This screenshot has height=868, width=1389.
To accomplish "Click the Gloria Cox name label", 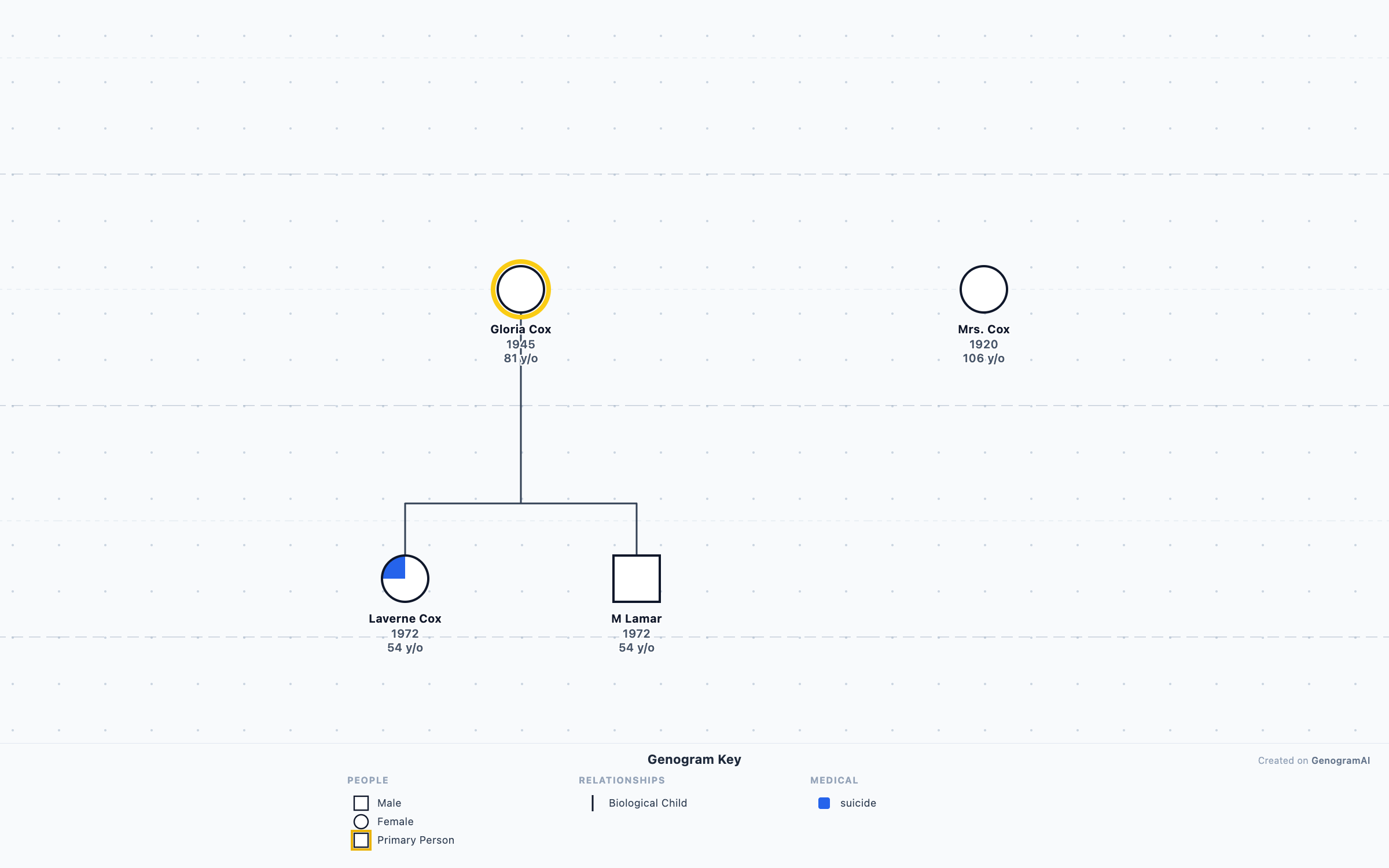I will point(520,329).
